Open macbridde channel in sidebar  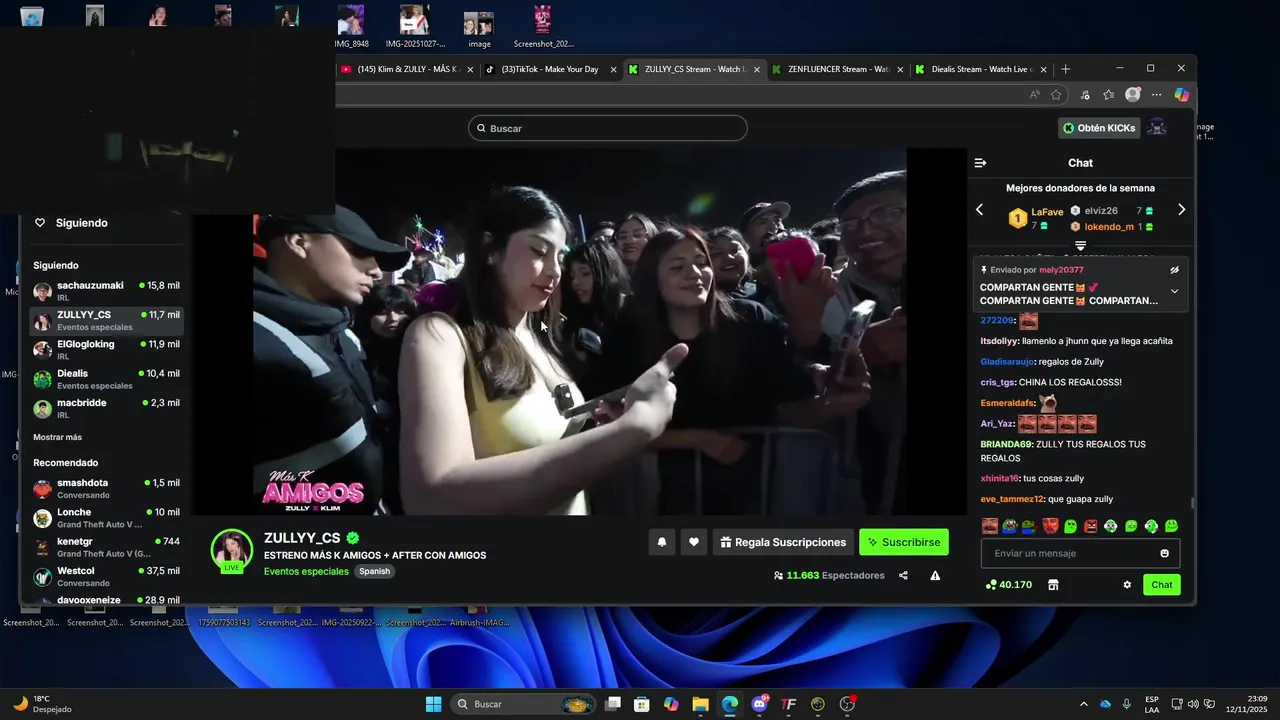106,408
